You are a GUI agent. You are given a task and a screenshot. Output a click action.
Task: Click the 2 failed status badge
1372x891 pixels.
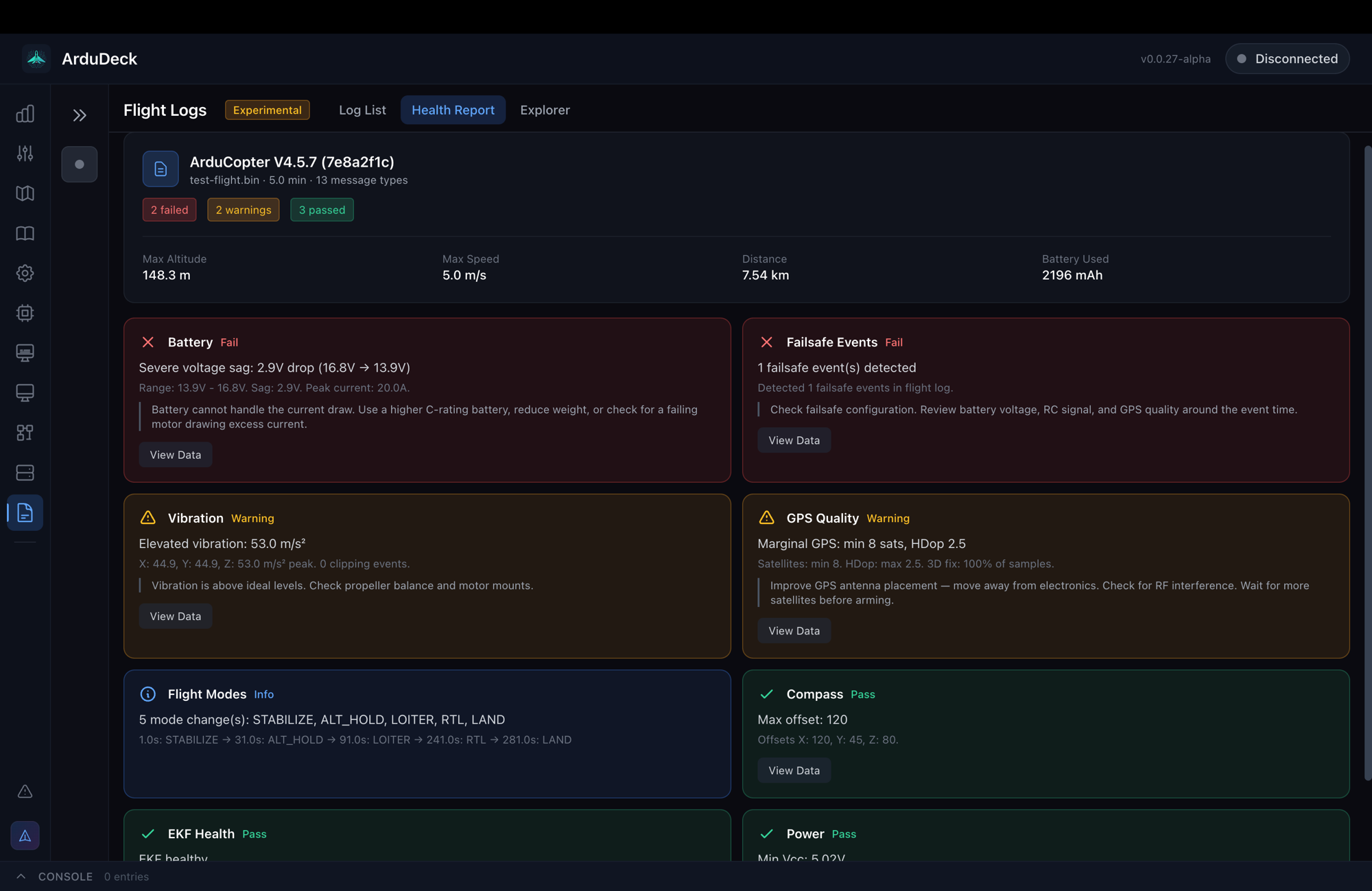(x=169, y=210)
